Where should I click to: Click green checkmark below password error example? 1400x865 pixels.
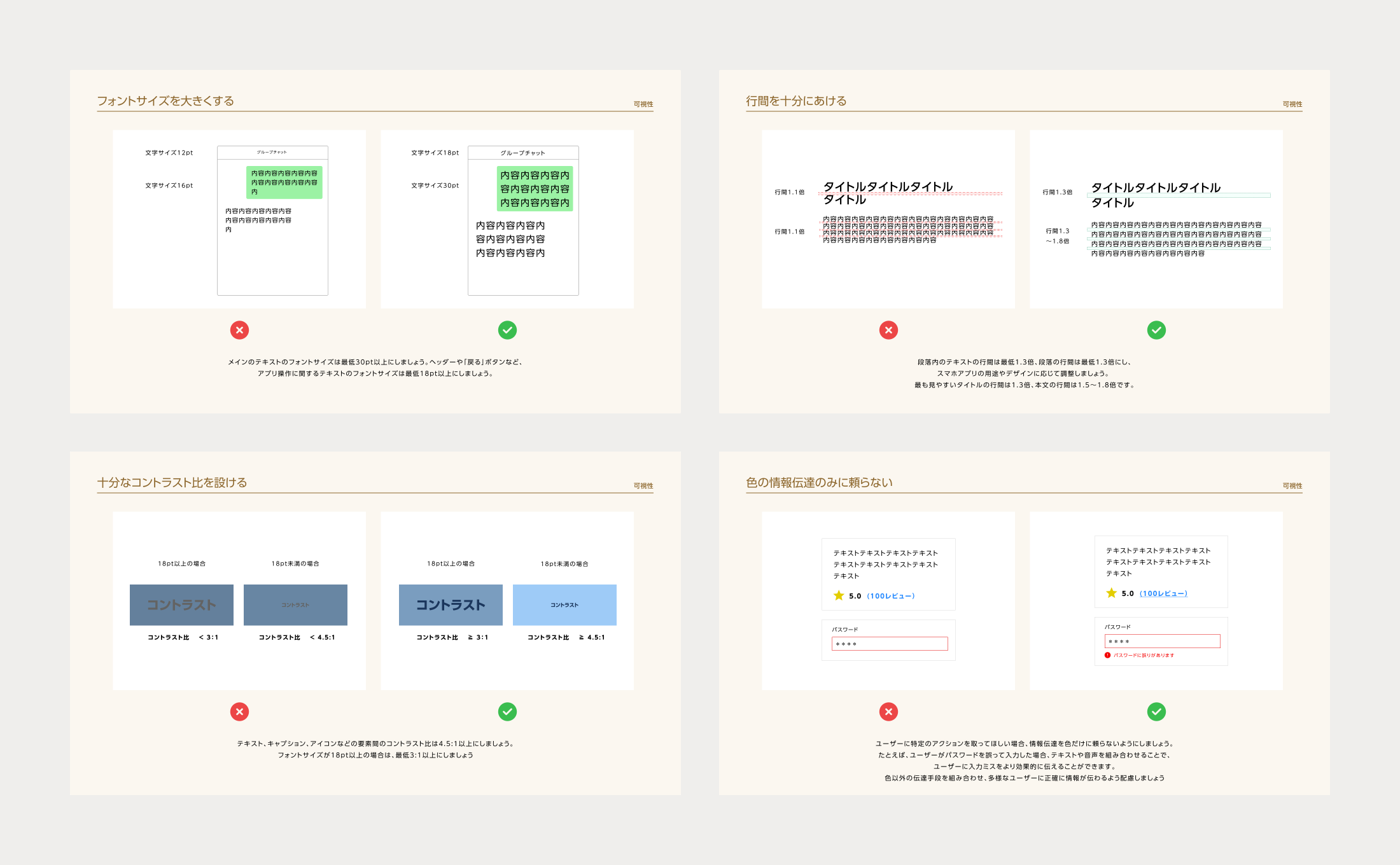(1156, 712)
